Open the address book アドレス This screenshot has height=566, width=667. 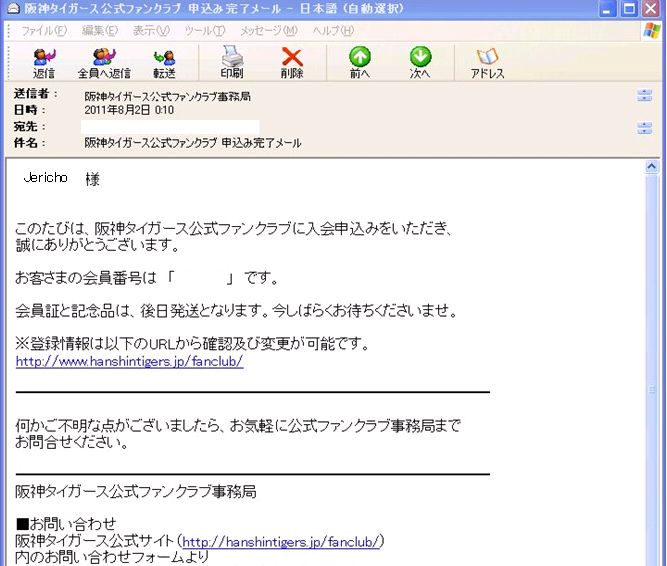pos(487,63)
